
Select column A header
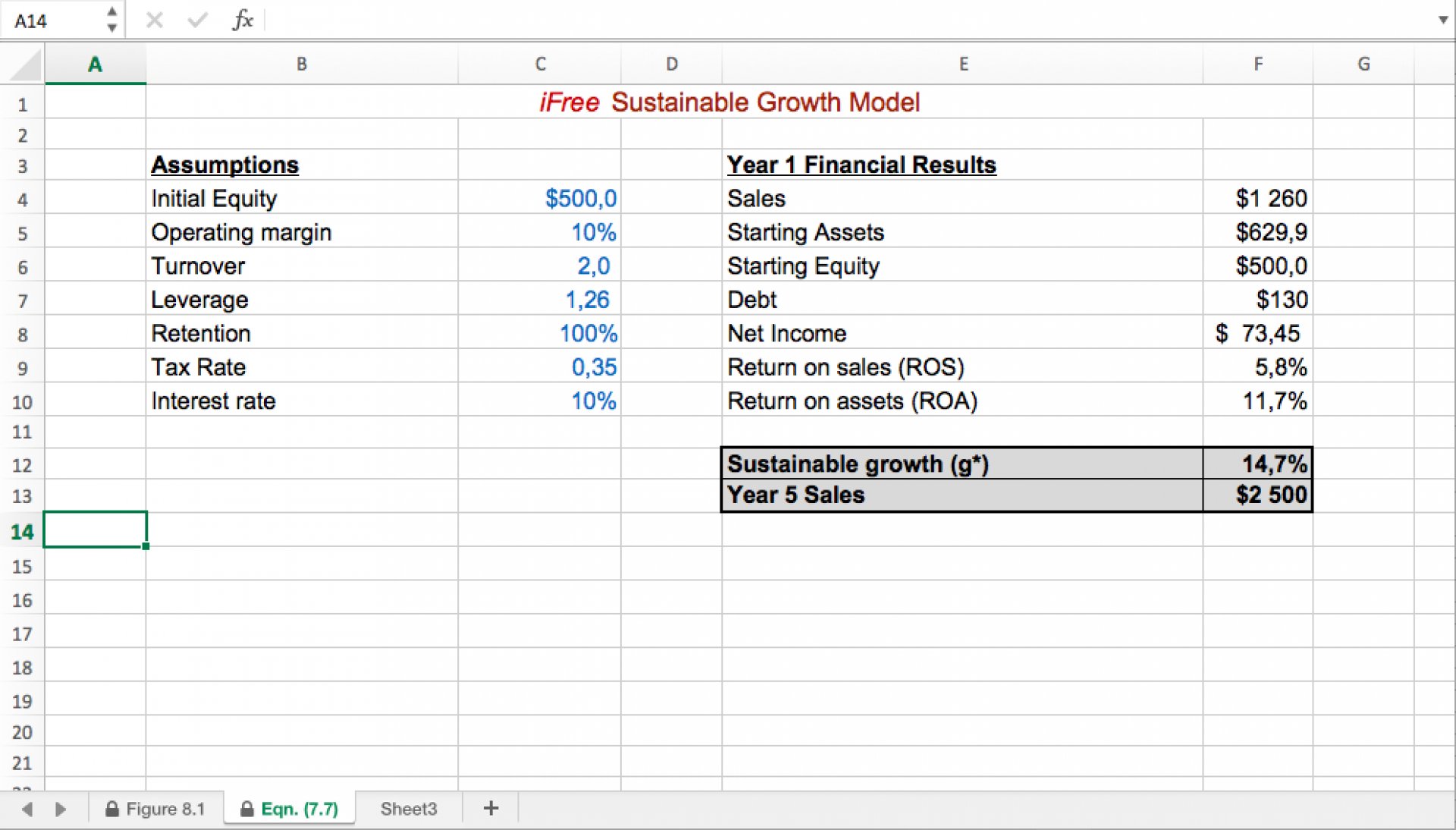(x=95, y=64)
